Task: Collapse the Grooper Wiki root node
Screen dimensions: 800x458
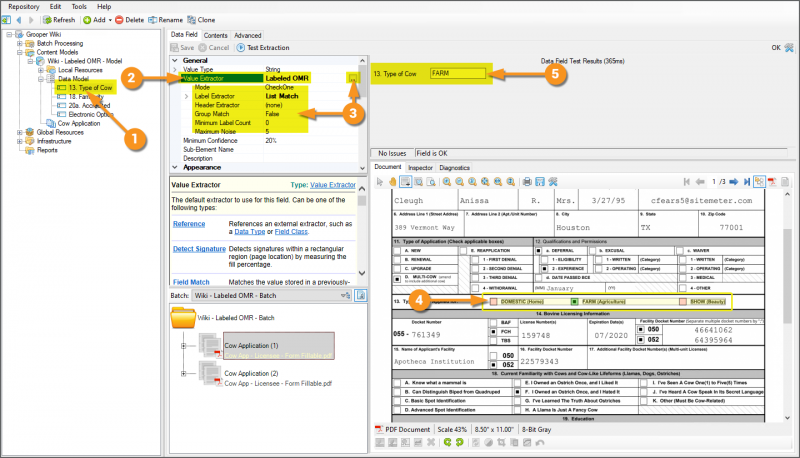Action: pos(9,34)
